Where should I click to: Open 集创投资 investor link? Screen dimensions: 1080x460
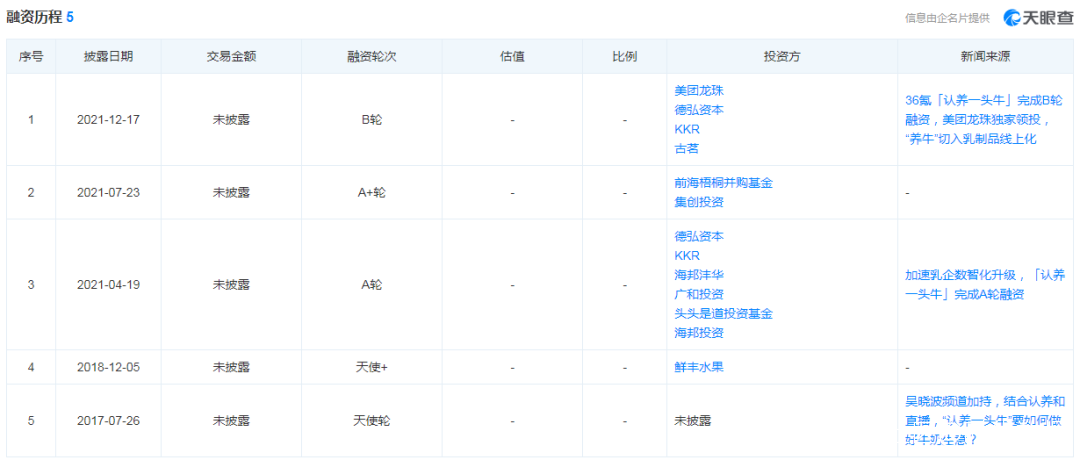(699, 202)
